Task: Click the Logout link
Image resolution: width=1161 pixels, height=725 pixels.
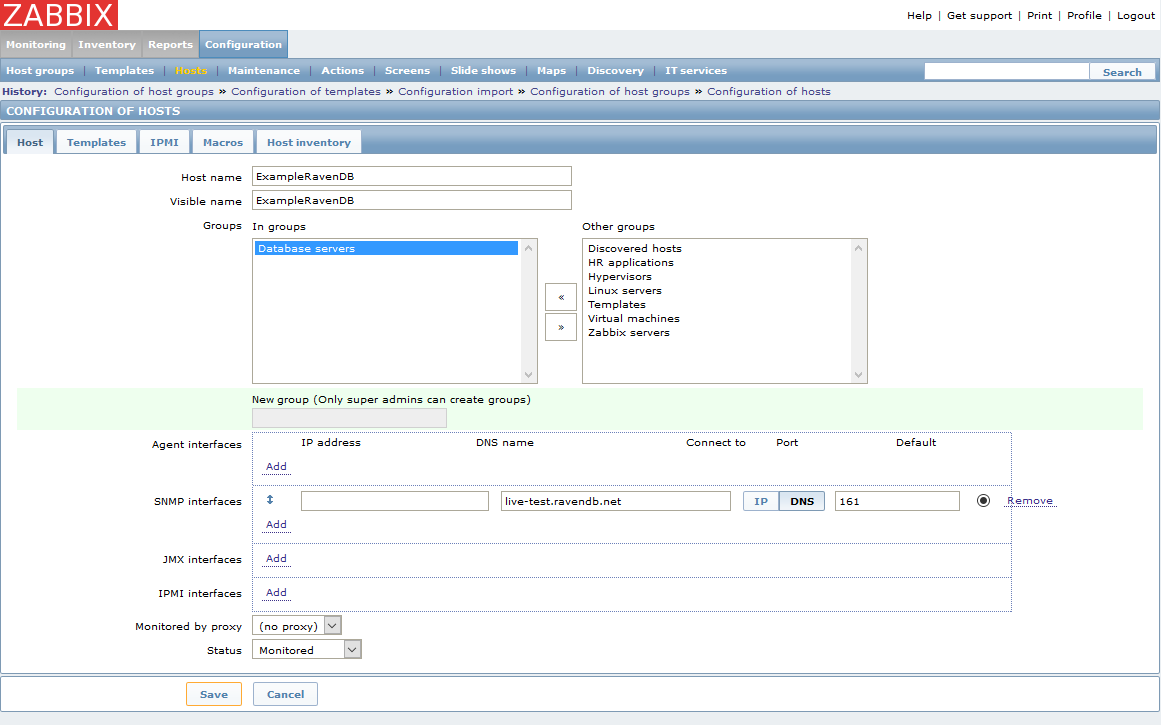Action: coord(1136,16)
